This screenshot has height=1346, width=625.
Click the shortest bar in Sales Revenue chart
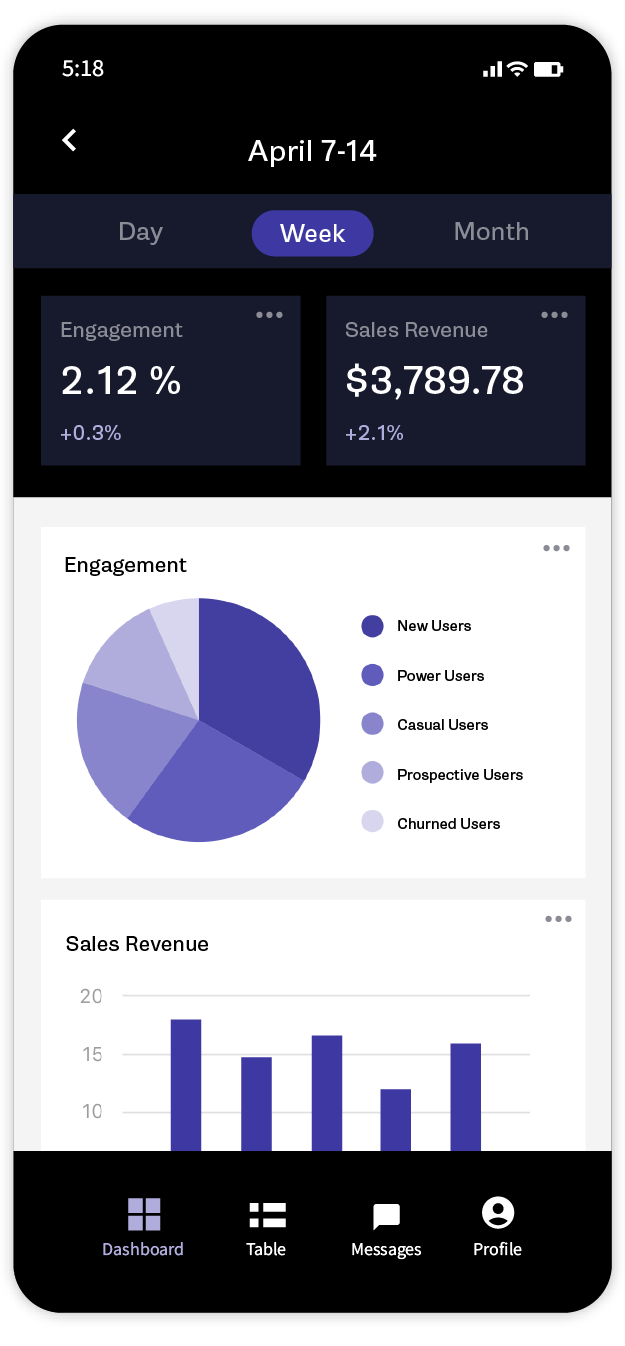coord(396,1120)
